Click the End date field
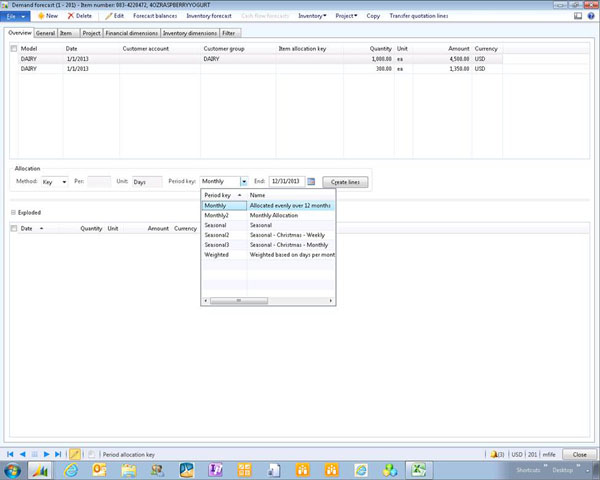The height and width of the screenshot is (480, 600). 287,181
